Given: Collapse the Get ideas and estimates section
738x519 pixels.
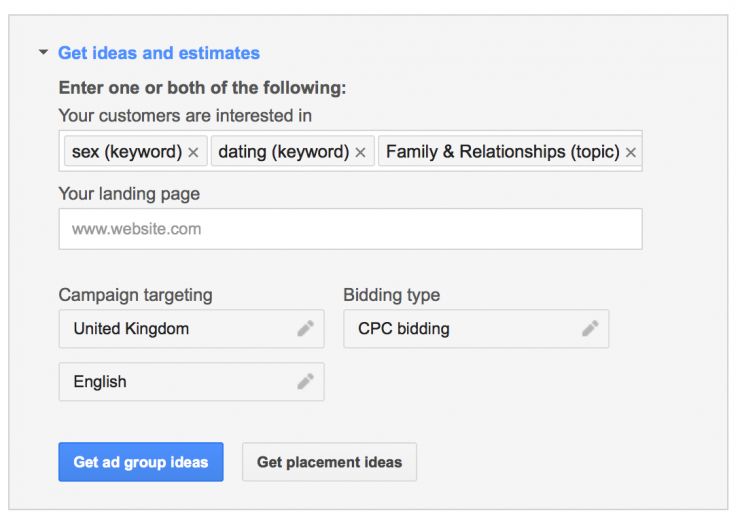Looking at the screenshot, I should 43,53.
